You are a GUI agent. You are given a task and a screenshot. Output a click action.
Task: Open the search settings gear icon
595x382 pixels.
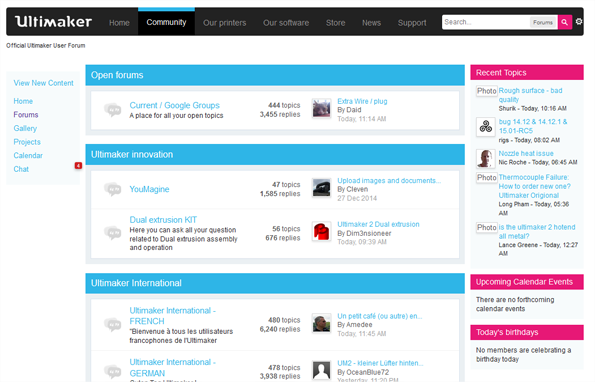[579, 22]
